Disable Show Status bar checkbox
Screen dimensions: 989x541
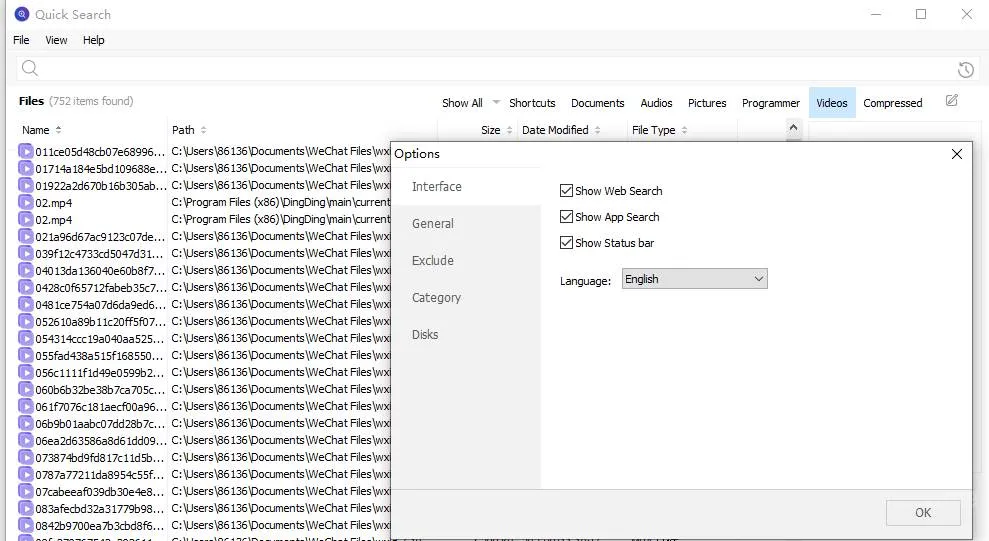pyautogui.click(x=566, y=243)
